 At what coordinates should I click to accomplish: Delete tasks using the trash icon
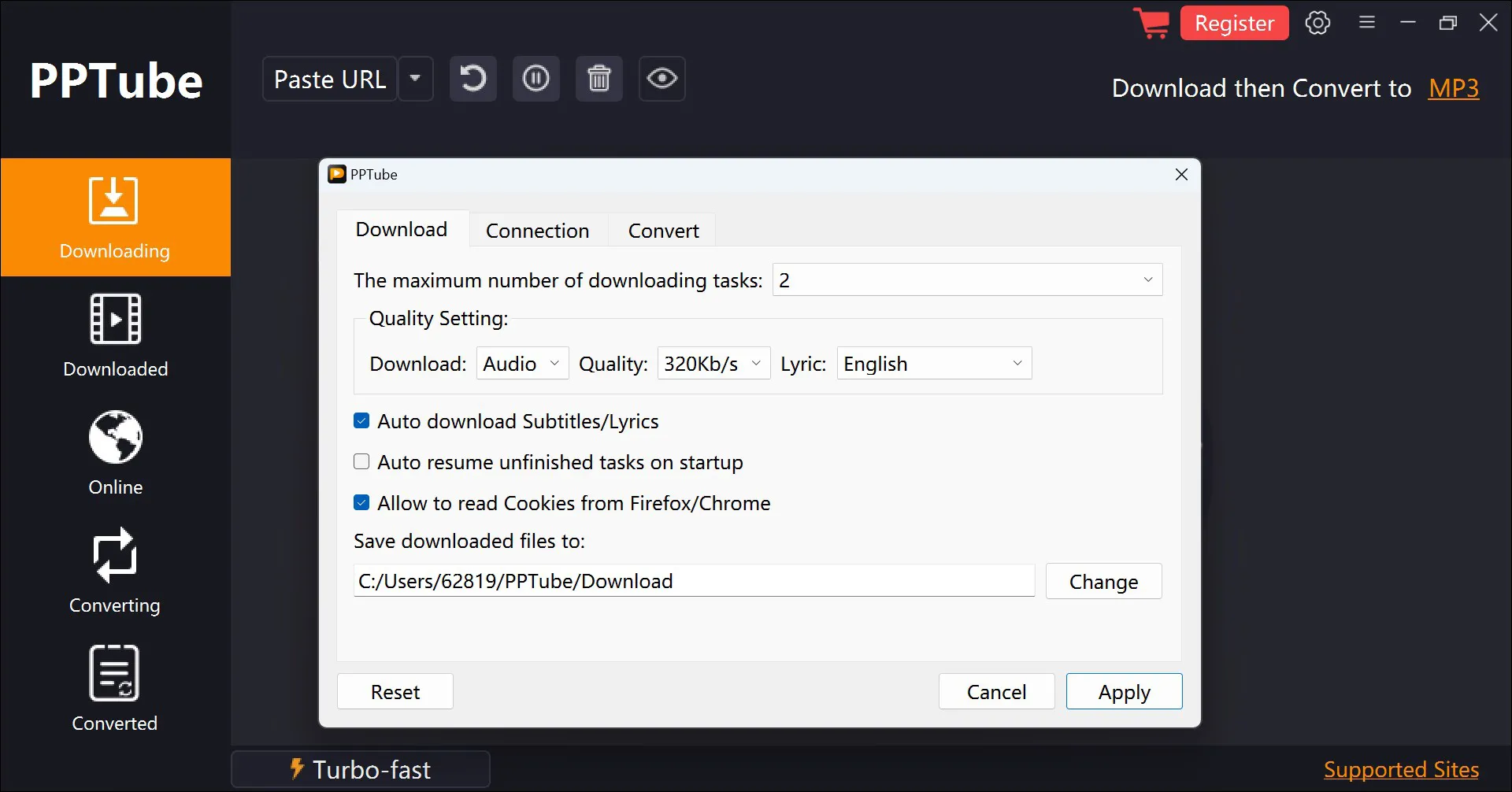pyautogui.click(x=598, y=79)
